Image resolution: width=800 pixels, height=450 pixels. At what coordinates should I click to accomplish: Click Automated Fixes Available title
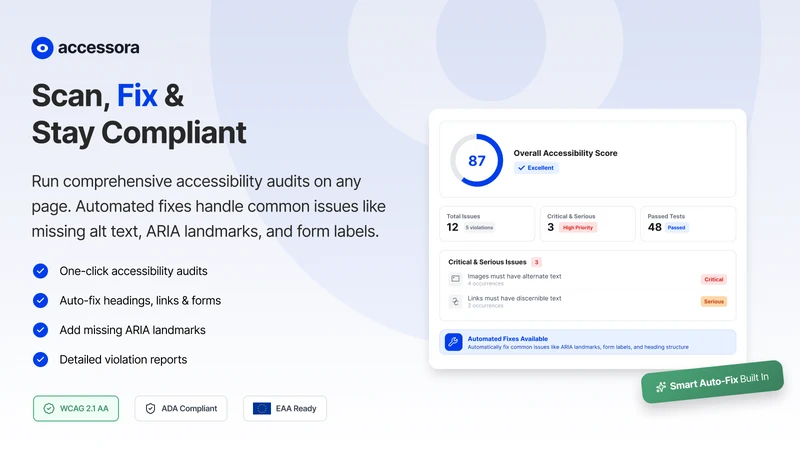tap(508, 339)
